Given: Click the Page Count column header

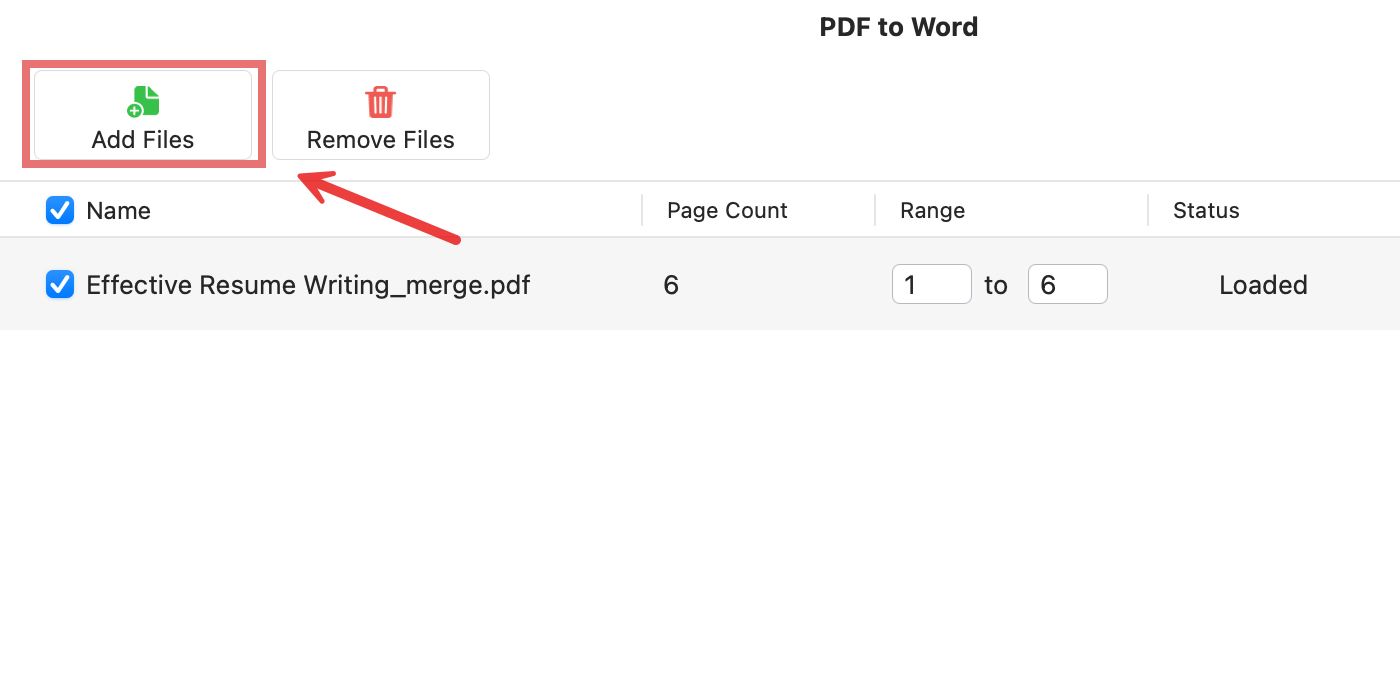Looking at the screenshot, I should (727, 210).
